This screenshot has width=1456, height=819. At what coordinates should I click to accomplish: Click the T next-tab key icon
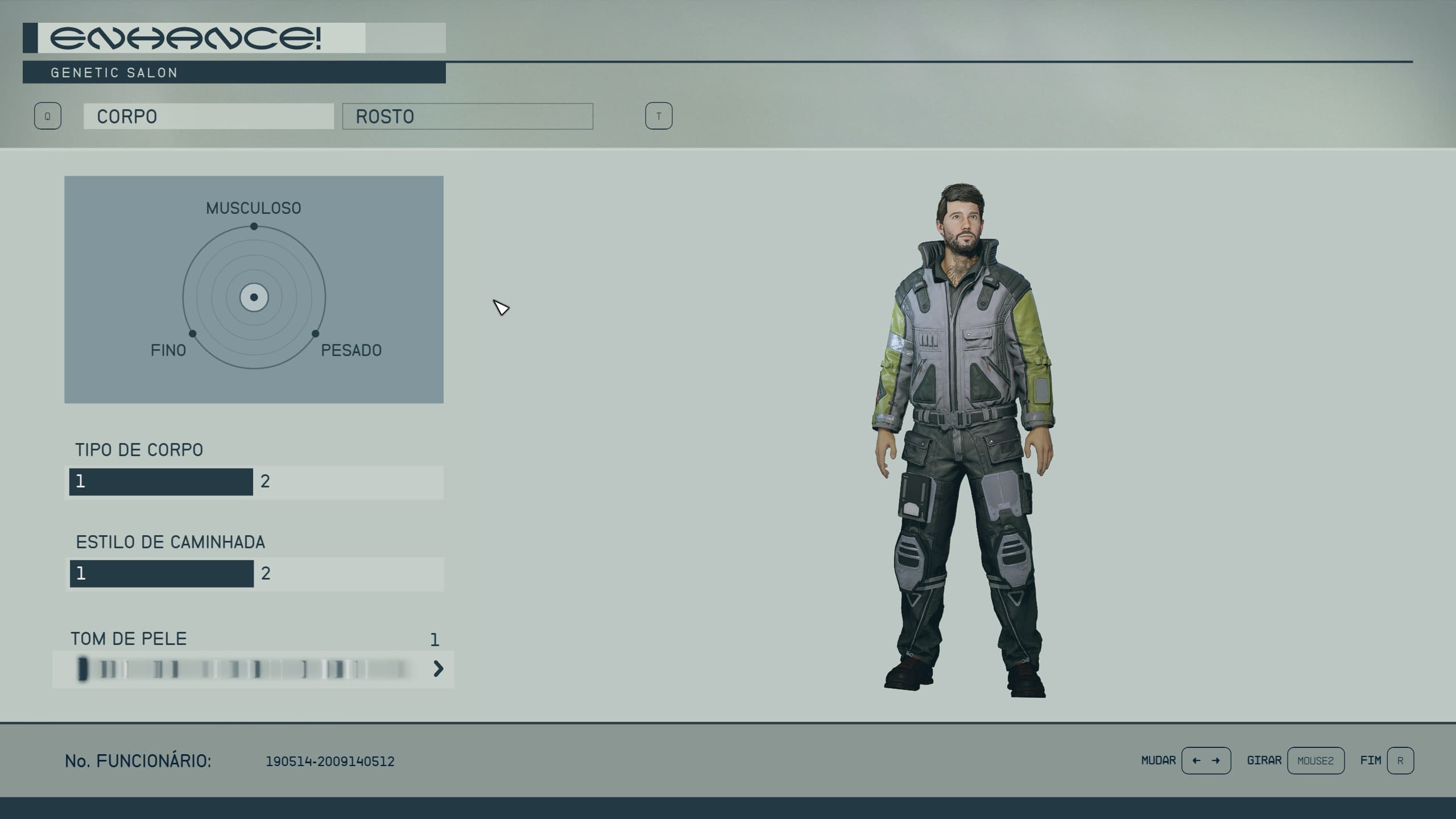point(659,116)
